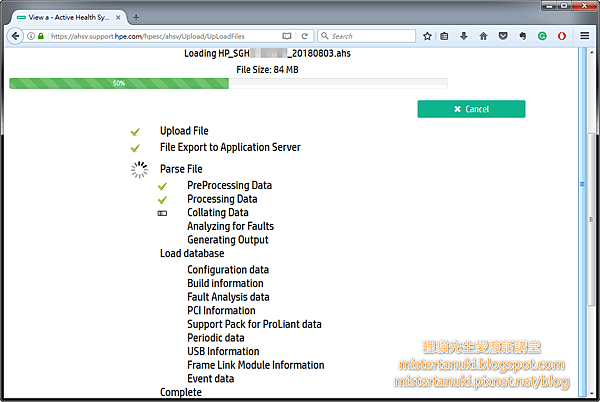Click the Analyzing for Faults text
The width and height of the screenshot is (600, 402).
click(230, 226)
